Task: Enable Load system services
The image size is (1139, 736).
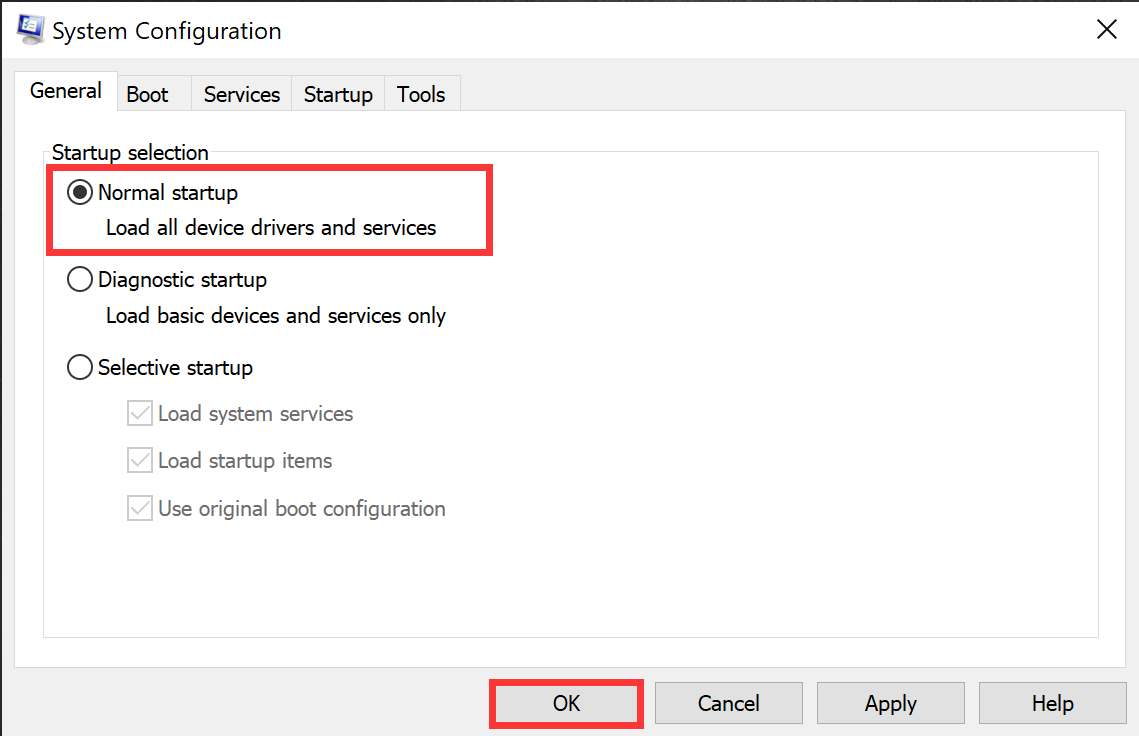Action: coord(140,413)
